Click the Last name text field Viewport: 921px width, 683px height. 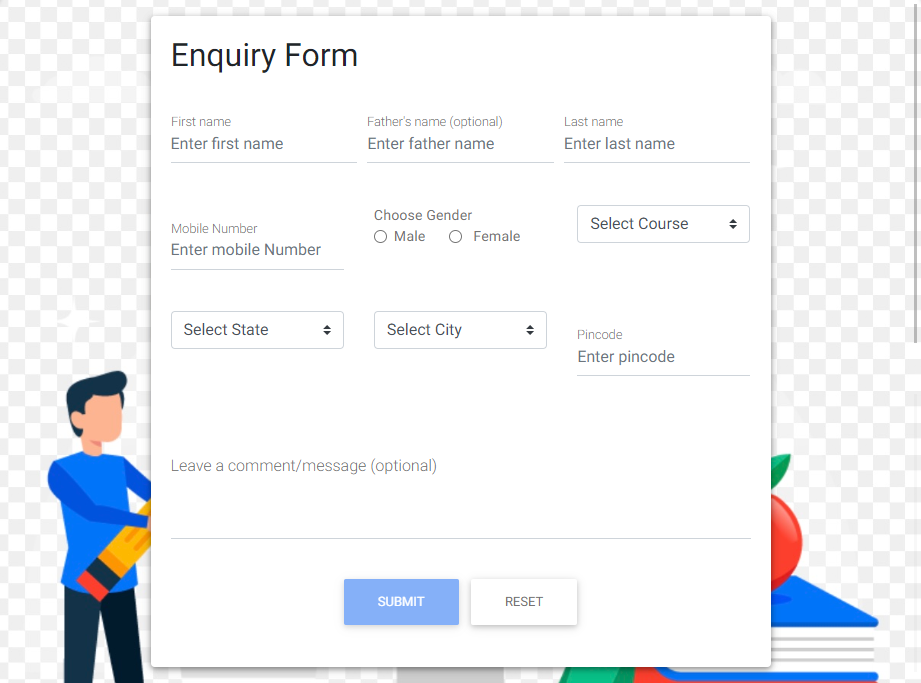coord(656,144)
